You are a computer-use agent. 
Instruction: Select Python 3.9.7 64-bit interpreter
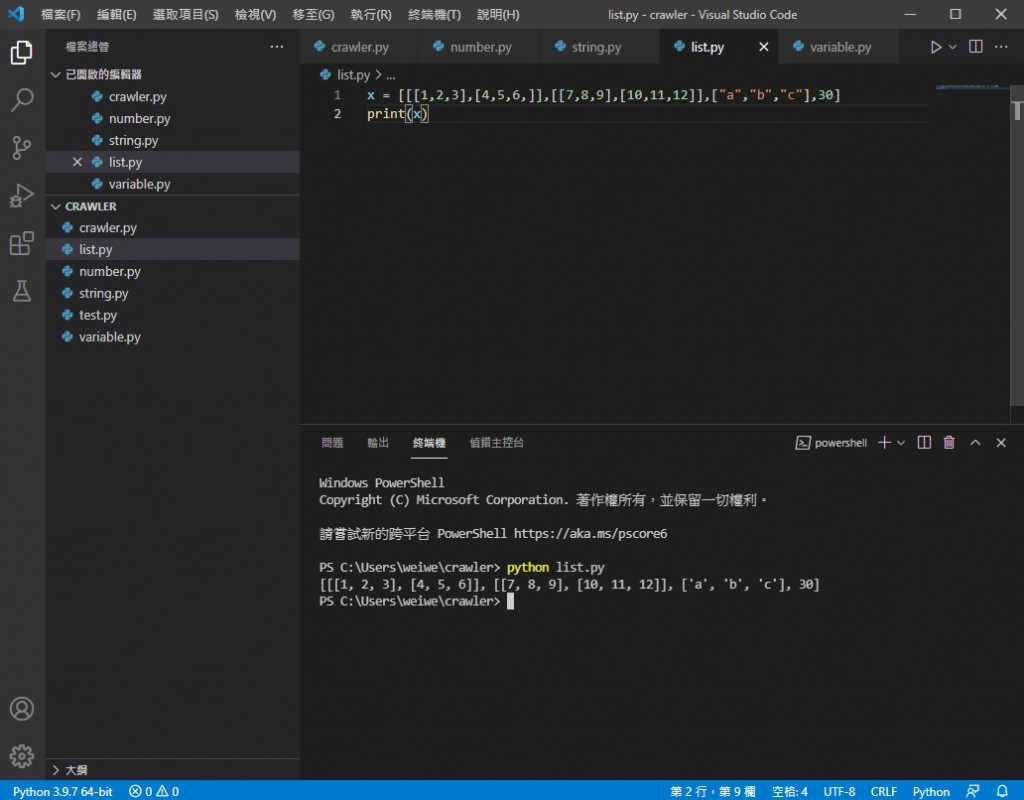[x=63, y=791]
